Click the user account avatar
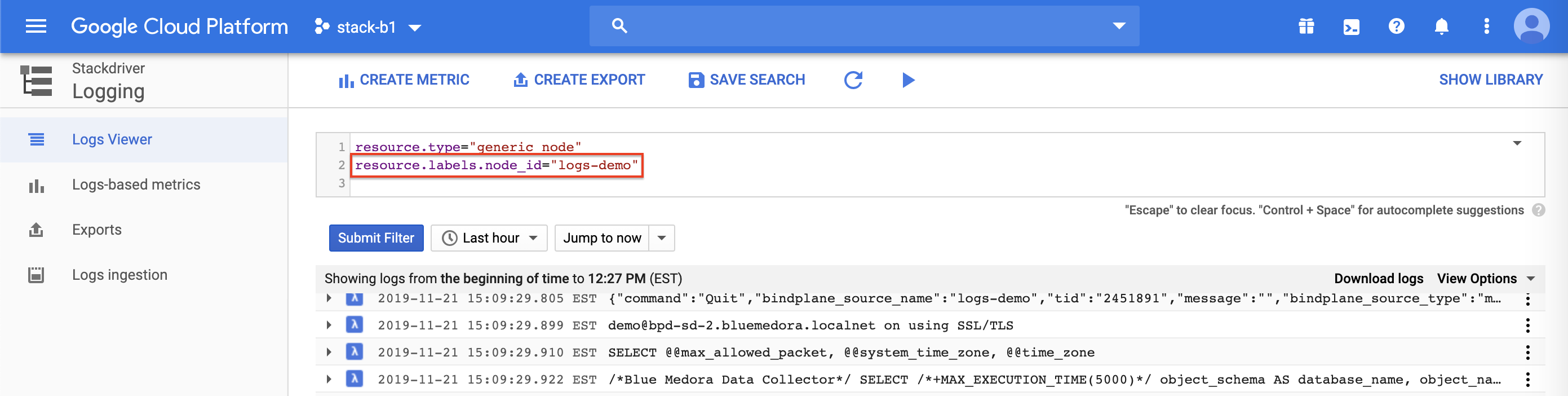 (x=1531, y=25)
